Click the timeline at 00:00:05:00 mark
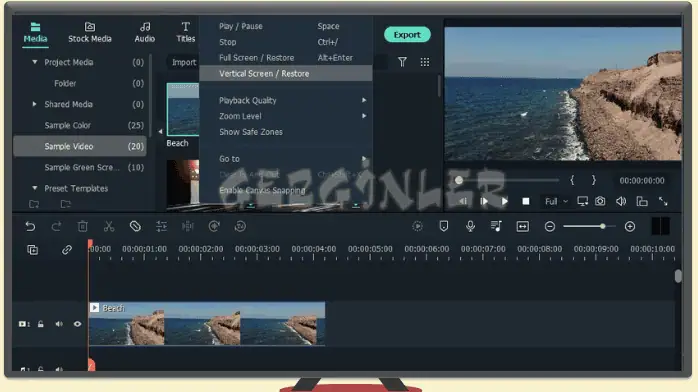The height and width of the screenshot is (392, 698). 370,249
